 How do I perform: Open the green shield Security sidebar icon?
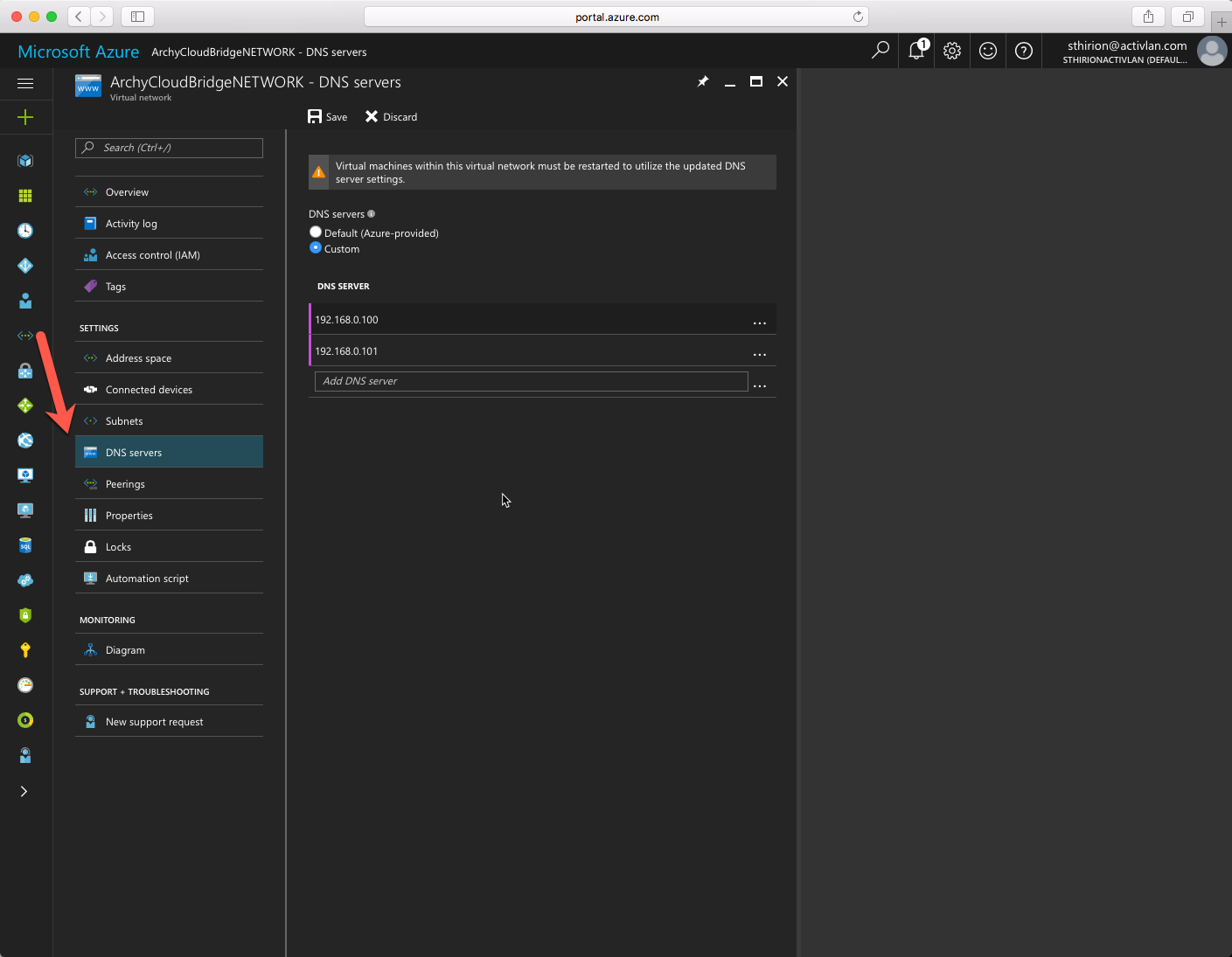click(x=25, y=615)
